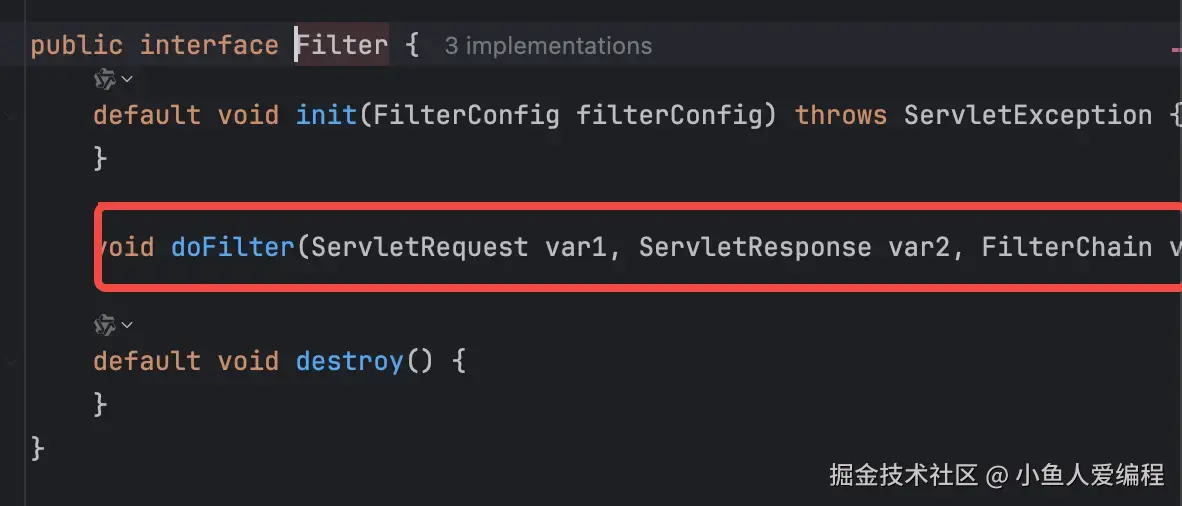Open the '3 implementations' inlay hint
Screen dimensions: 1182x506
tap(548, 46)
